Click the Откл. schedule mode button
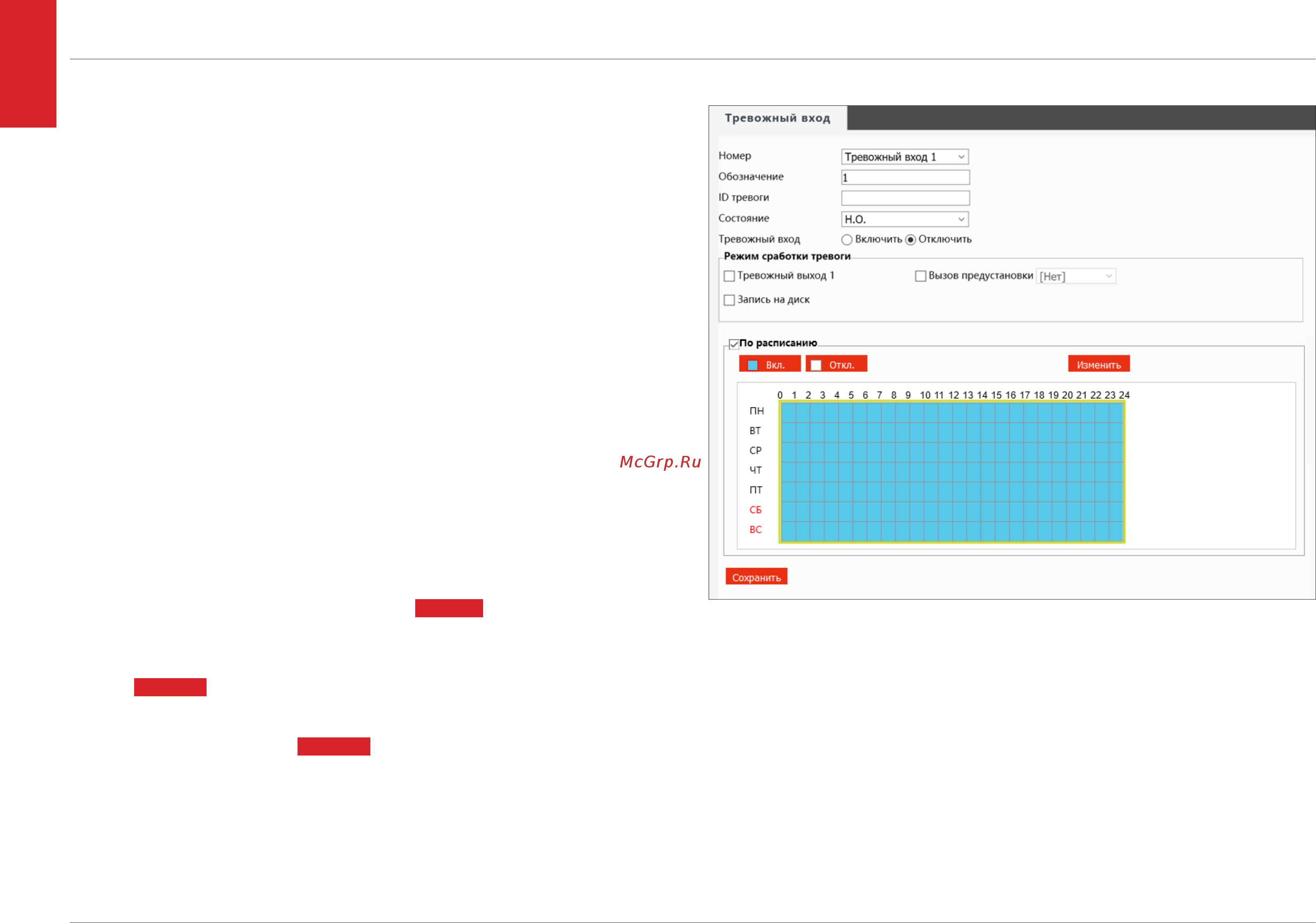1316x923 pixels. click(x=836, y=364)
